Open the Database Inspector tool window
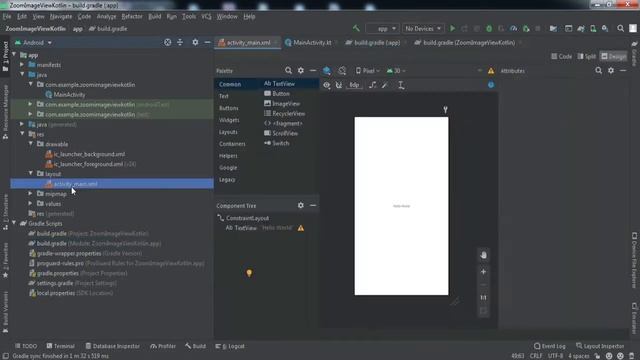Screen dimensions: 640x360 tap(113, 346)
